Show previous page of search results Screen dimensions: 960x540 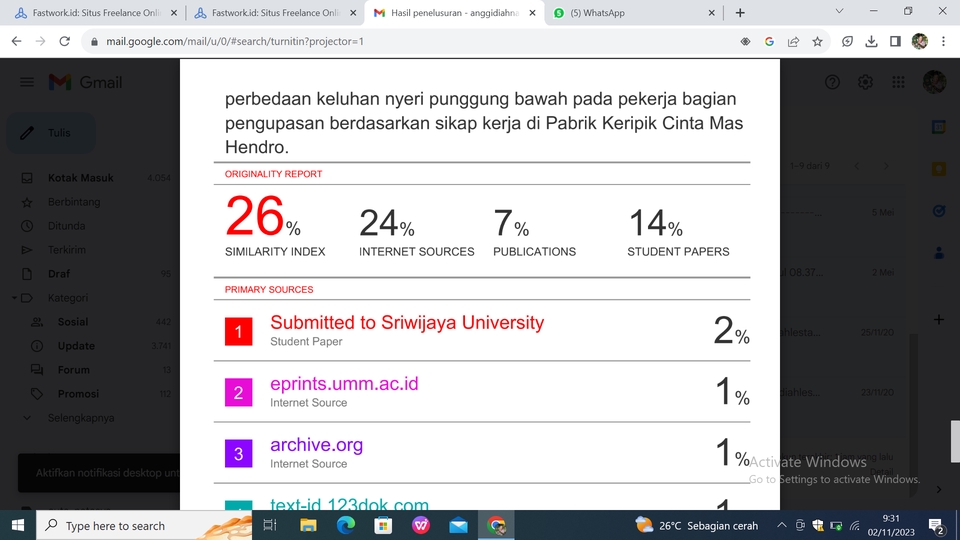(x=857, y=166)
